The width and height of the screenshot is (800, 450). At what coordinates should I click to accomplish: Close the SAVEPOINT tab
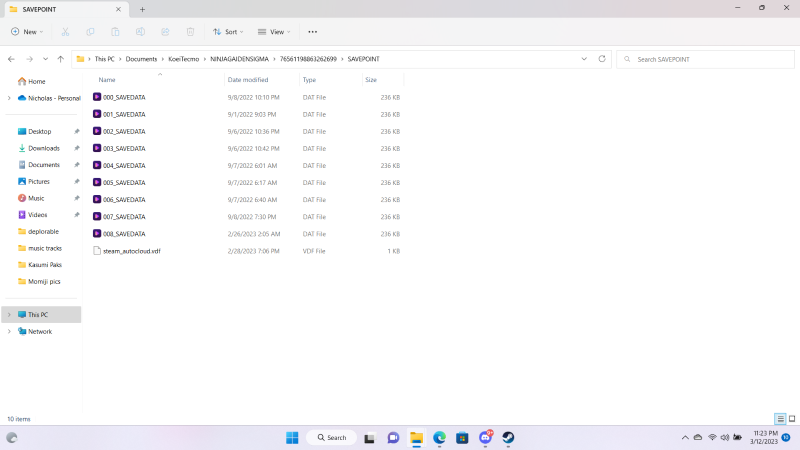(118, 9)
